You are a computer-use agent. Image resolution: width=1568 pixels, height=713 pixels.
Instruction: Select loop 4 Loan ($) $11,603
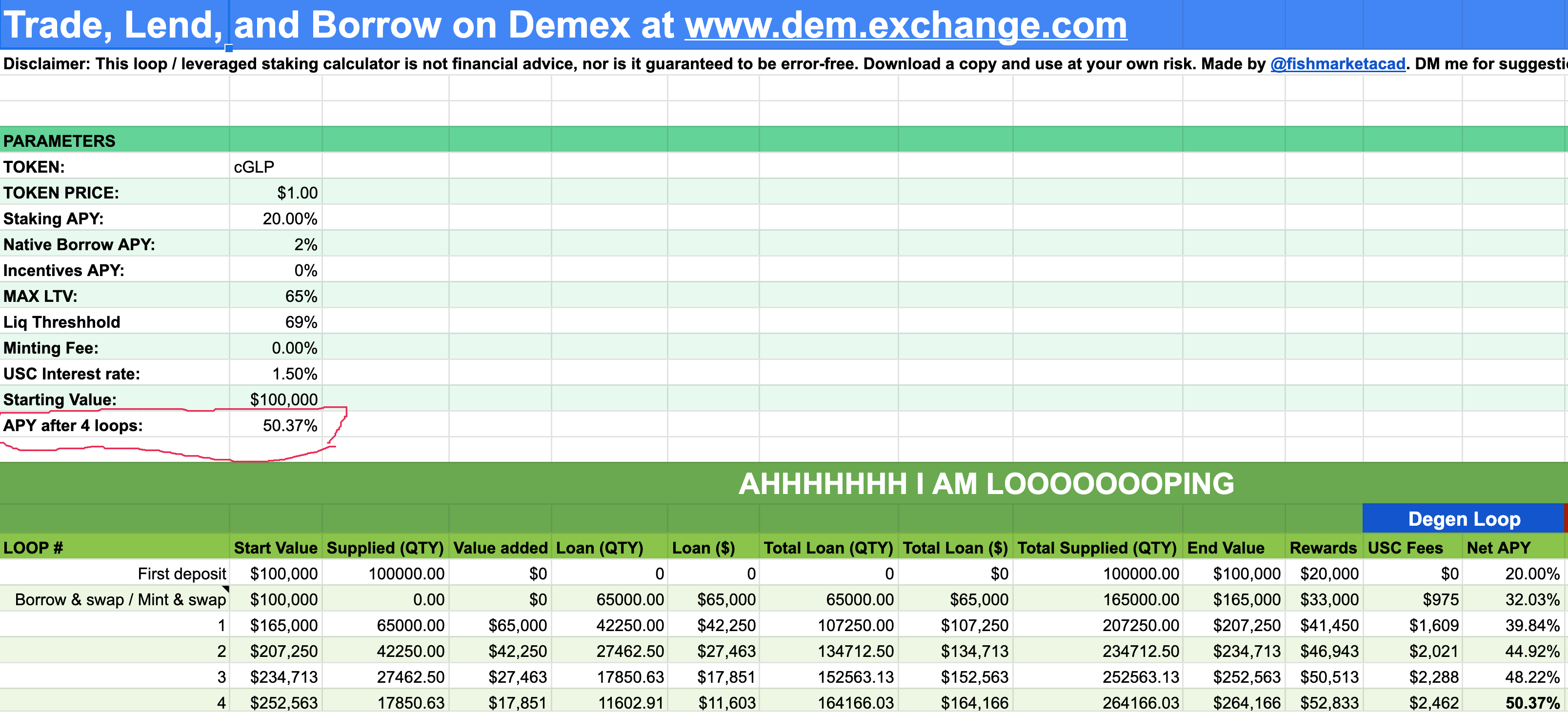(x=713, y=701)
